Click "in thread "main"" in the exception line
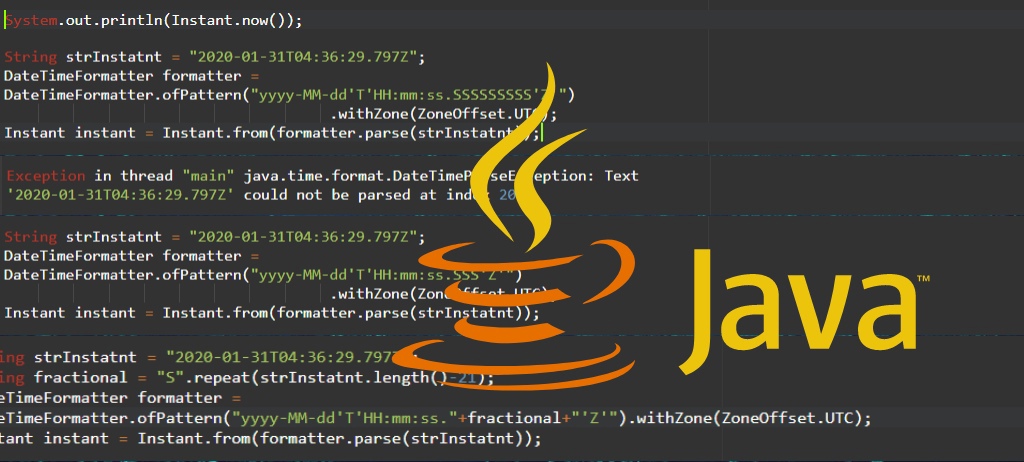The image size is (1024, 462). click(165, 176)
